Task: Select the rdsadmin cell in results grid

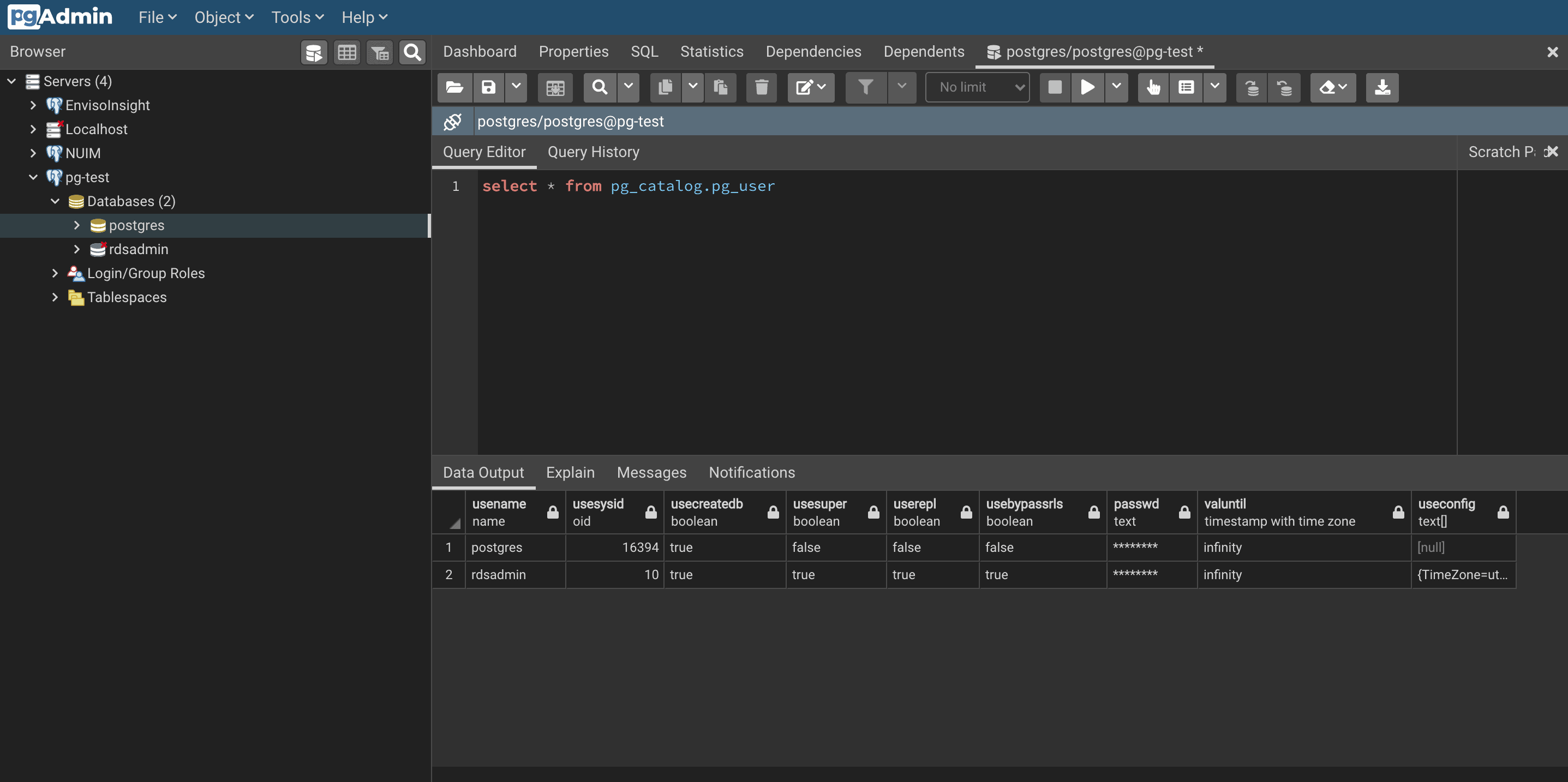Action: (x=499, y=574)
